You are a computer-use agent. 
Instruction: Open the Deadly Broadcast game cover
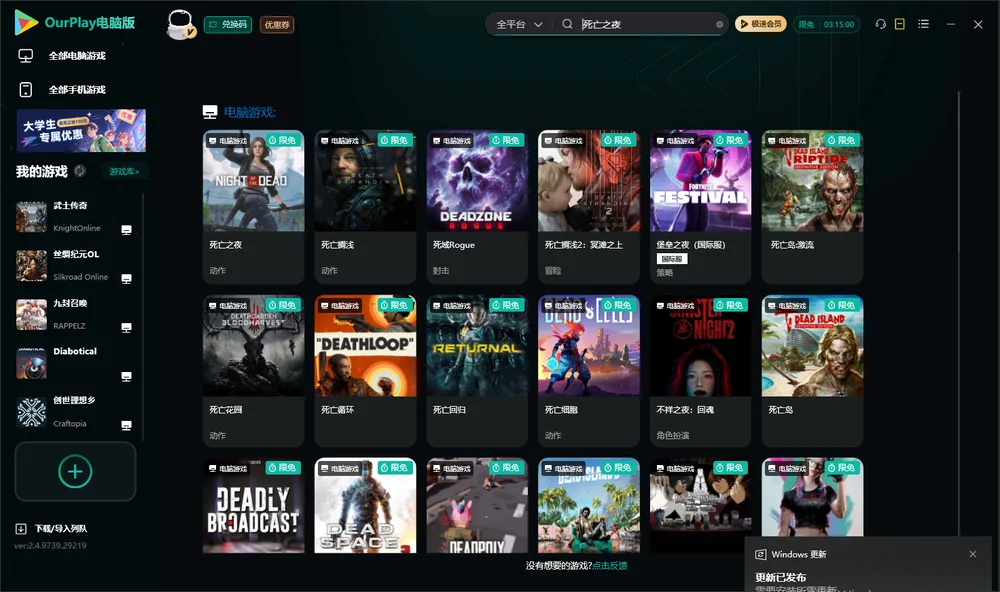[253, 505]
